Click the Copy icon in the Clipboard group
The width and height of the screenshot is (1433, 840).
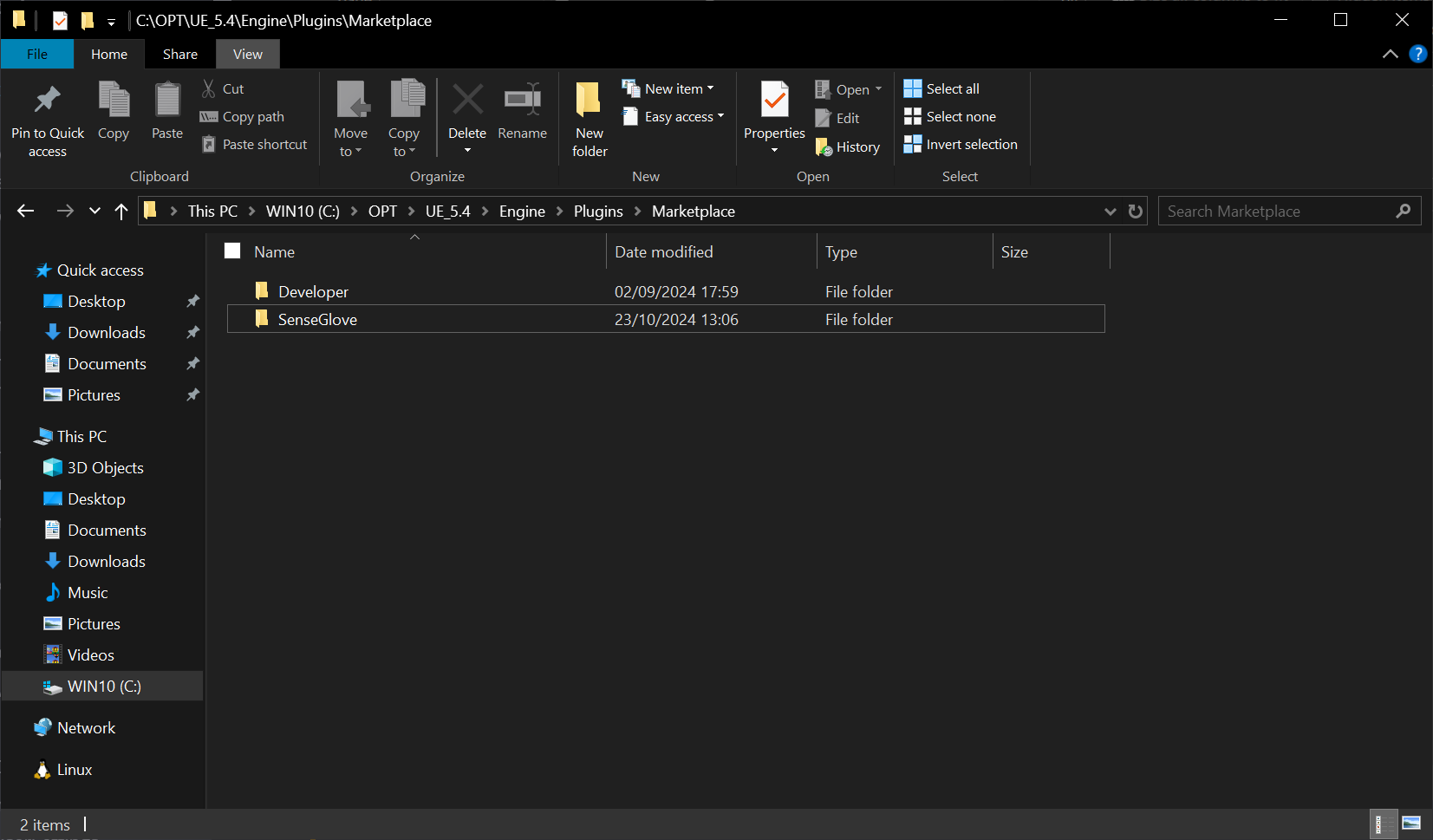pos(114,110)
